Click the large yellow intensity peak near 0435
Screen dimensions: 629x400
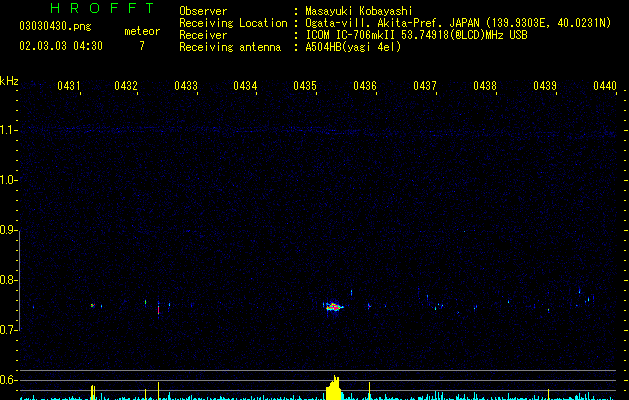pos(334,388)
